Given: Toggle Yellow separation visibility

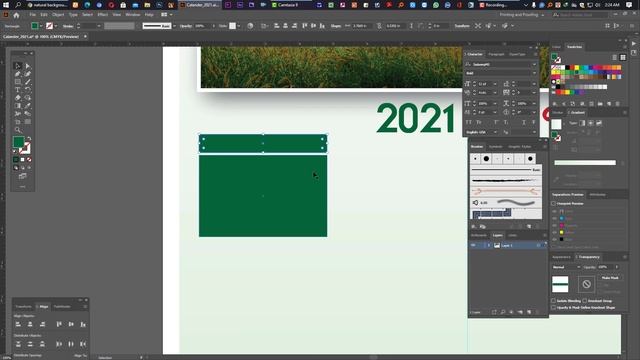Looking at the screenshot, I should coord(554,233).
